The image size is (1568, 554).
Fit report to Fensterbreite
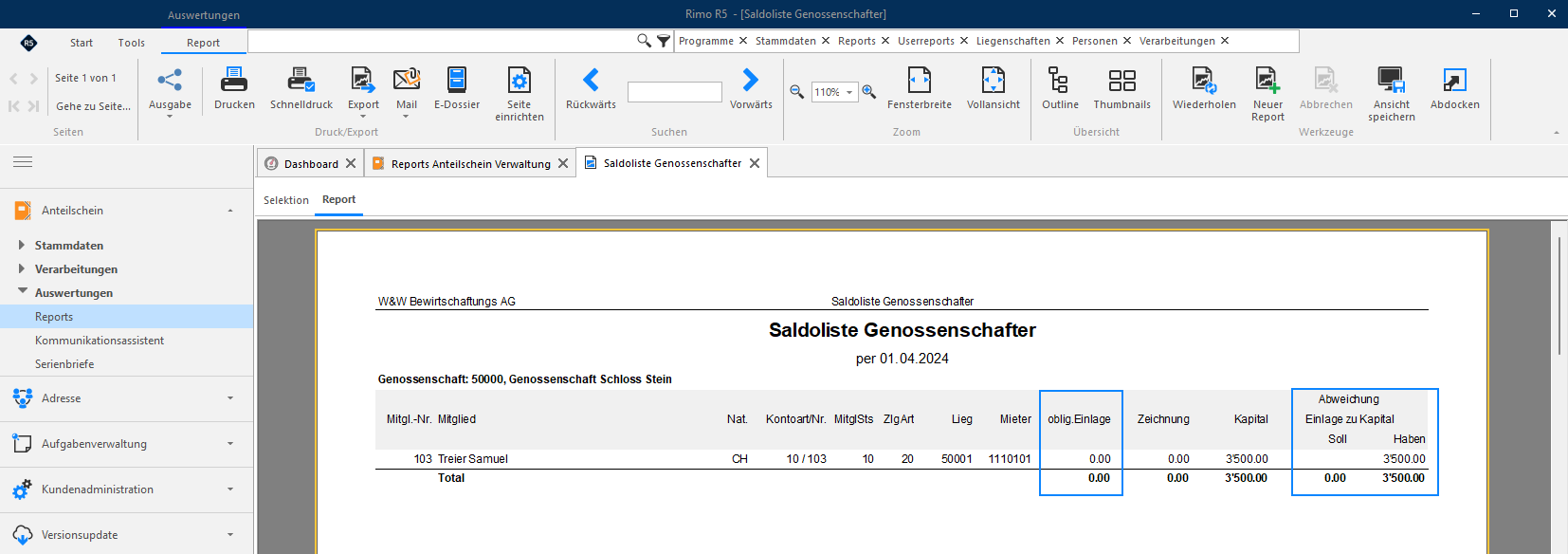click(920, 89)
